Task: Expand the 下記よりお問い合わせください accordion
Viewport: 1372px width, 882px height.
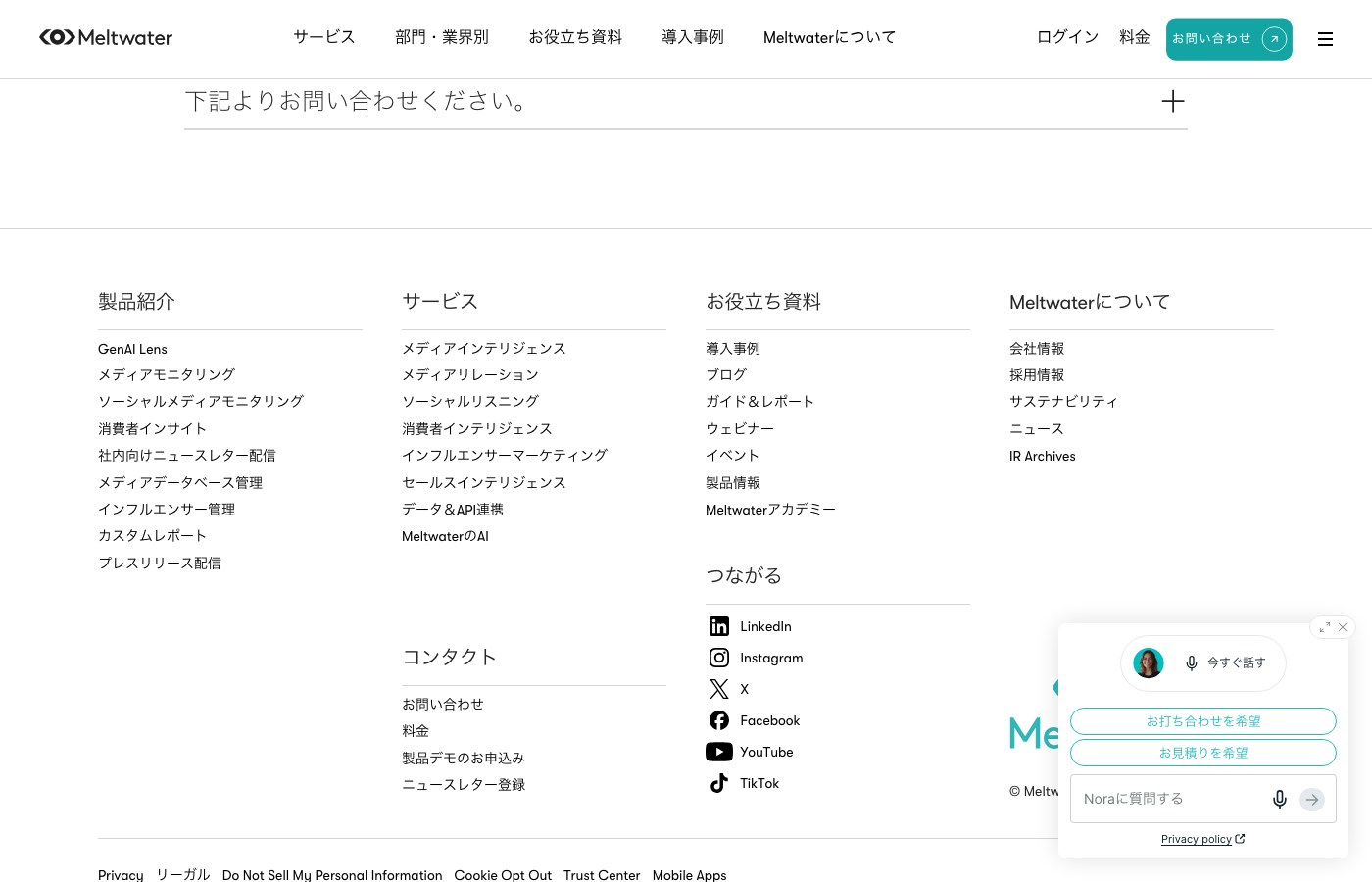Action: (x=686, y=101)
